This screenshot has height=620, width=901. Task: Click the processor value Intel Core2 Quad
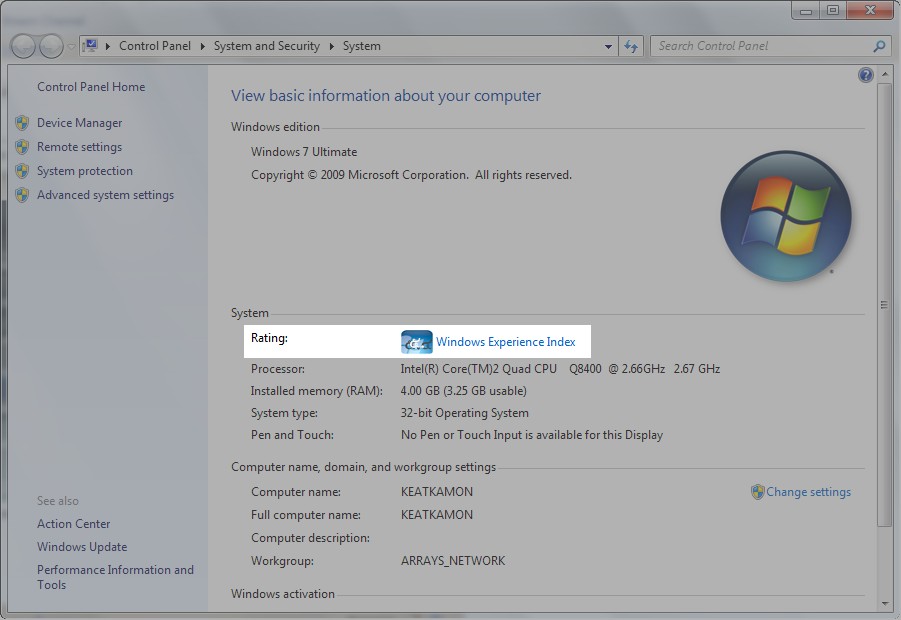(x=560, y=369)
